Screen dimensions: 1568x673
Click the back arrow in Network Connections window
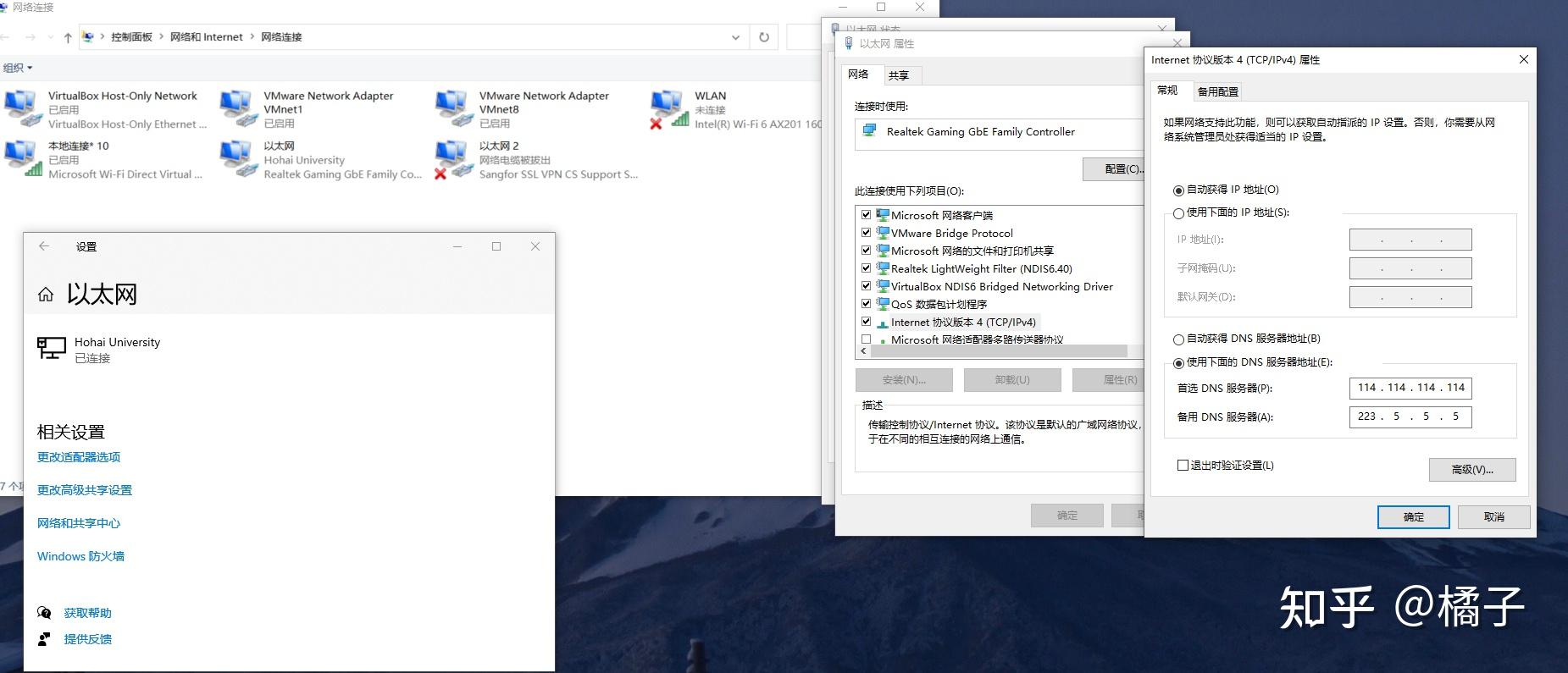(6, 37)
